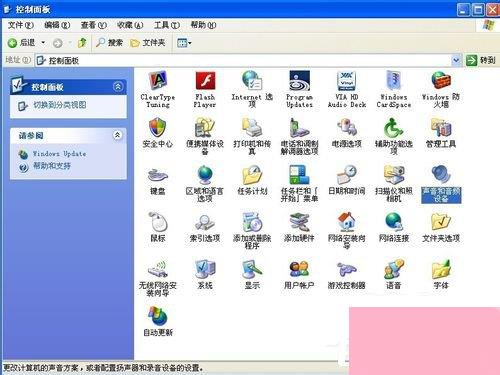Open Internet 选项 icon
The height and width of the screenshot is (375, 500).
tap(252, 81)
